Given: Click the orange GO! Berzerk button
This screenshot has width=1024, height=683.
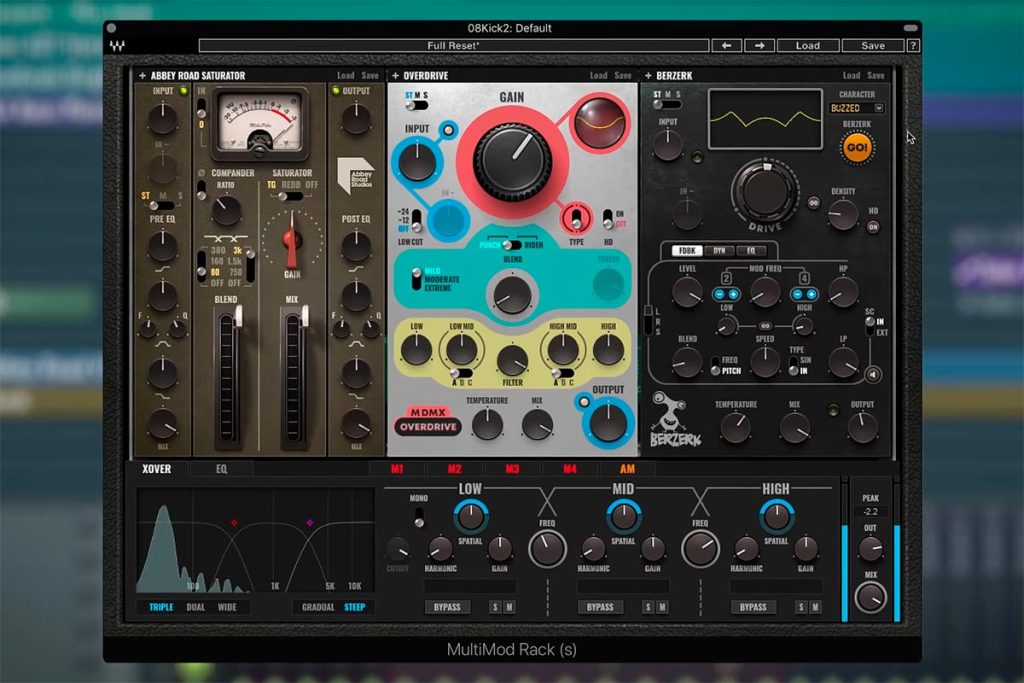Looking at the screenshot, I should tap(856, 148).
